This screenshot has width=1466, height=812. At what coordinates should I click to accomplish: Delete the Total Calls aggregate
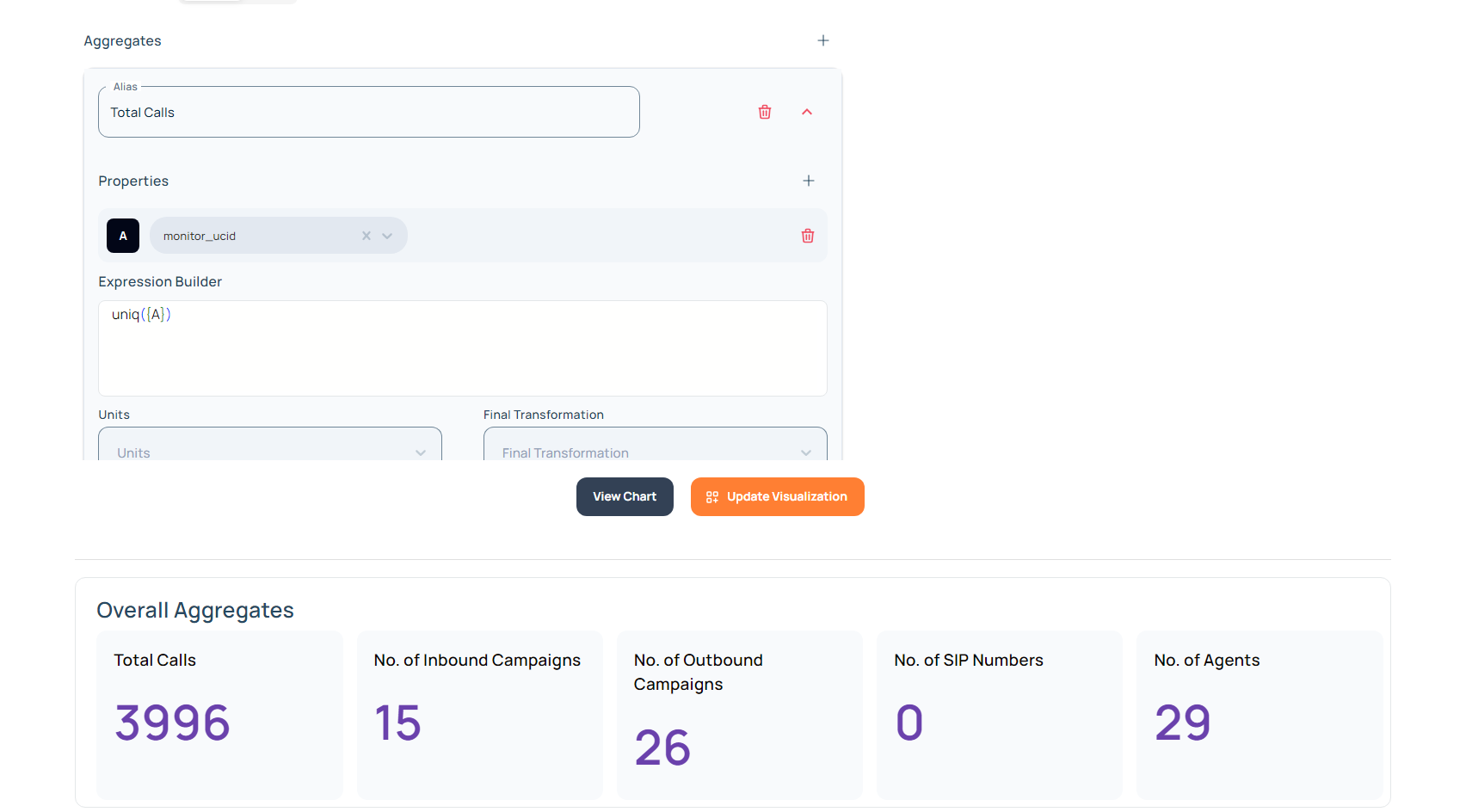764,112
